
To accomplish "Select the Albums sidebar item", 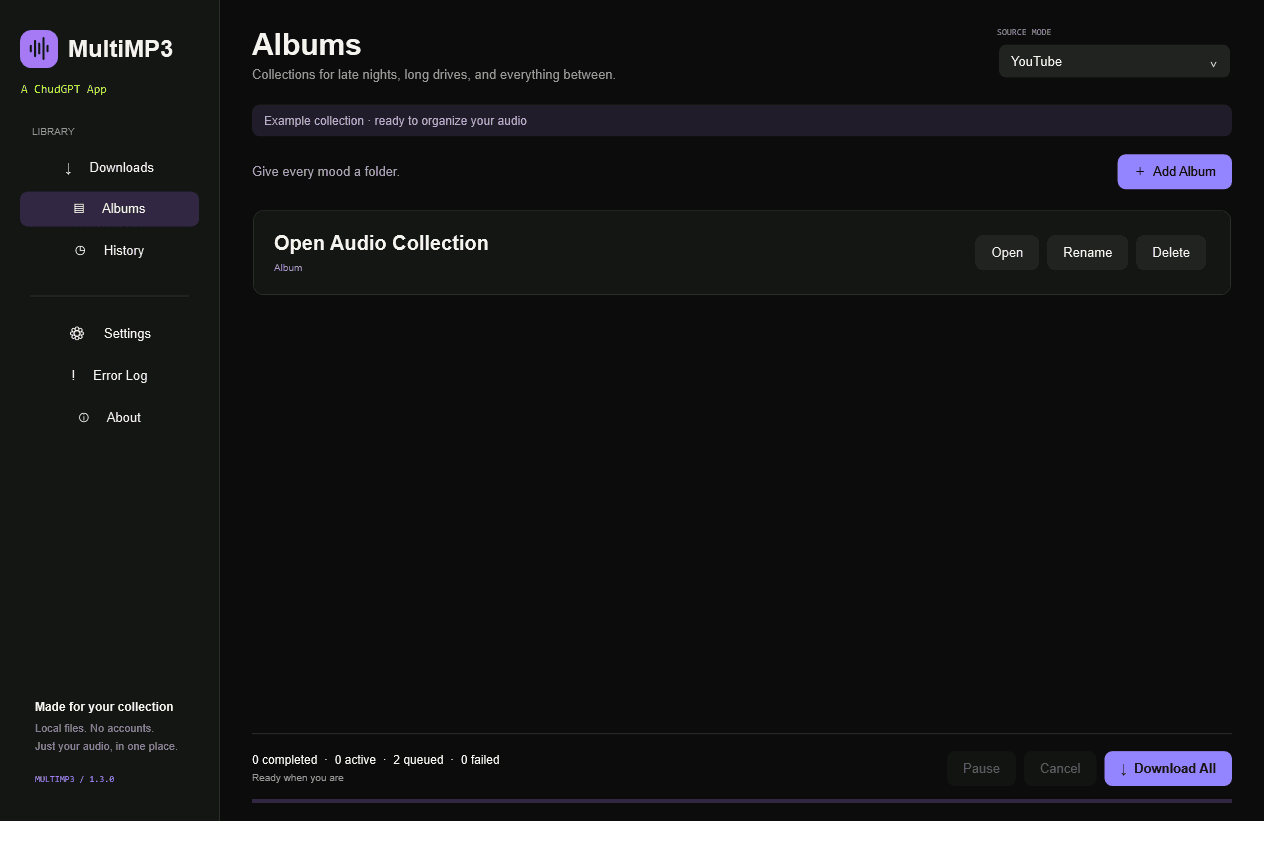I will click(x=109, y=209).
